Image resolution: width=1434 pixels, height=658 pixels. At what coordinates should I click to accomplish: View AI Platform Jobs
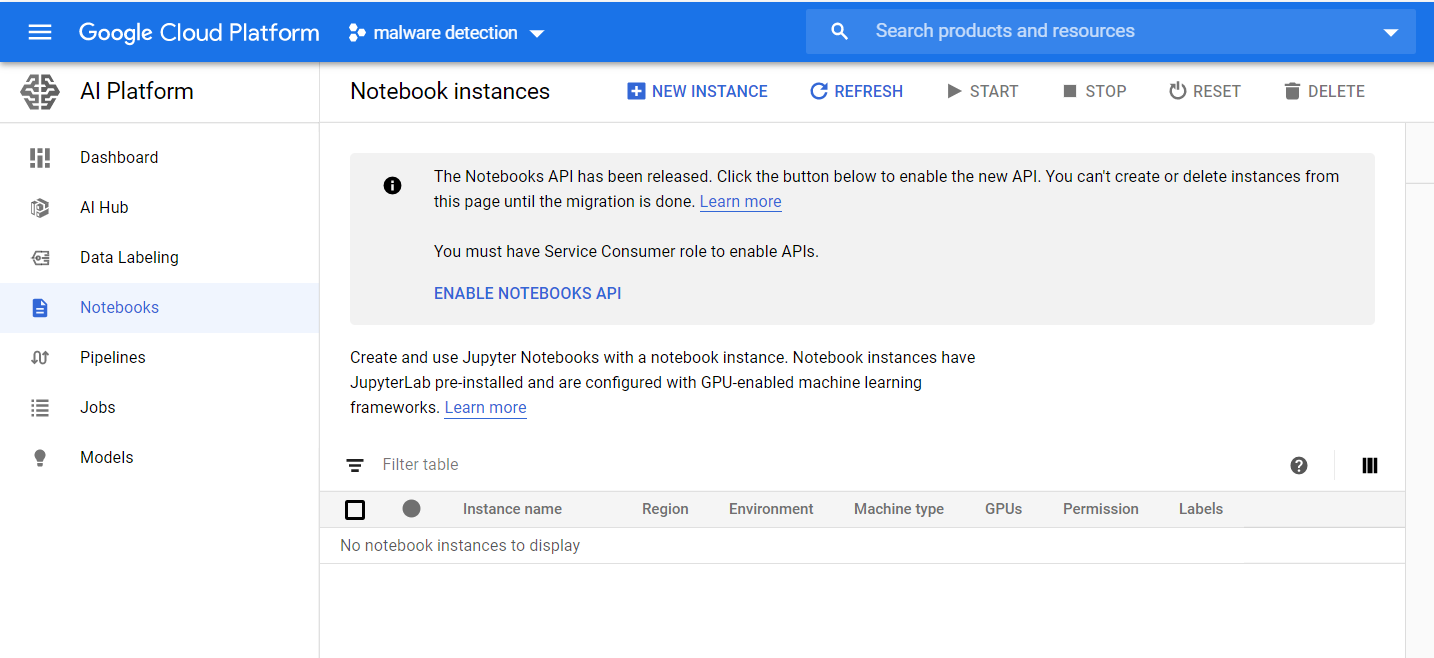[x=97, y=407]
